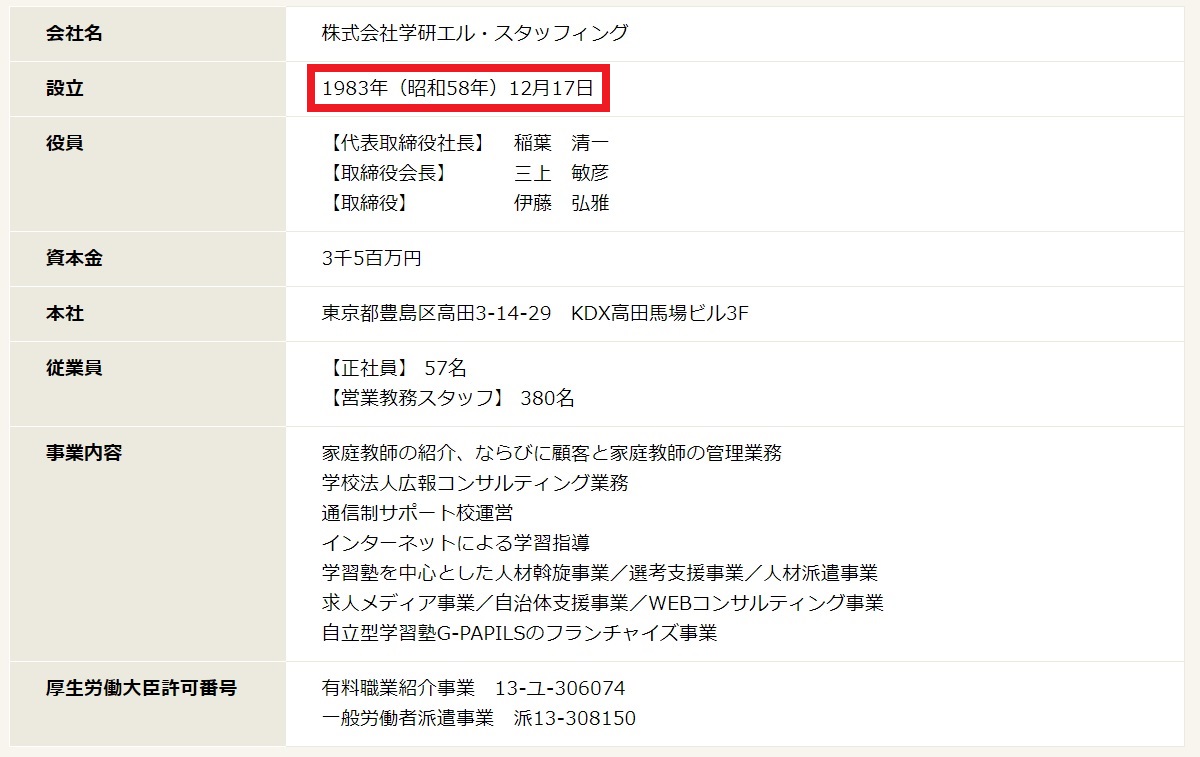Click the 厚生労働大臣許可番号 row header

(x=147, y=703)
